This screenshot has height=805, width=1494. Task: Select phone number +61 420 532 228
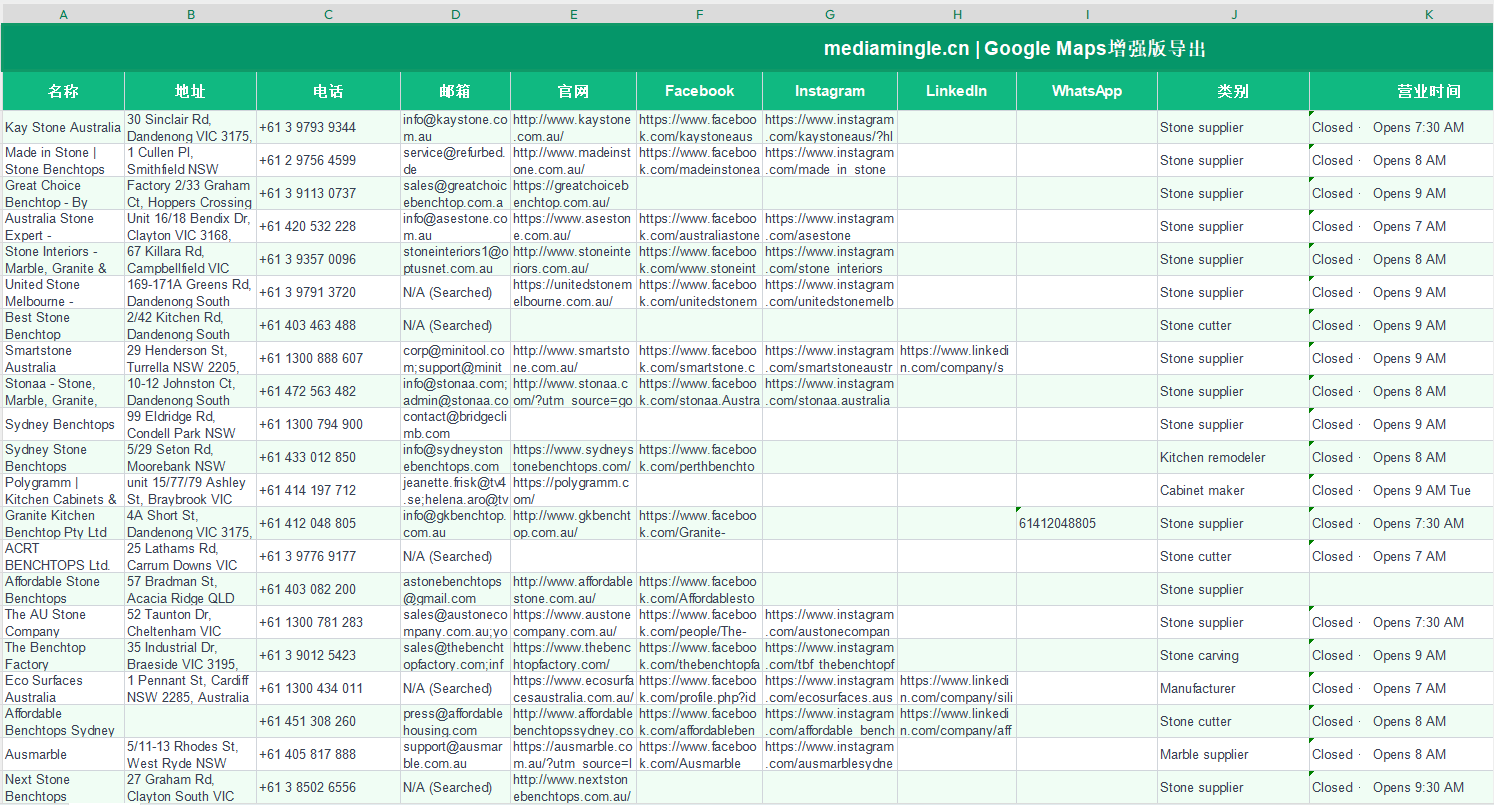328,226
